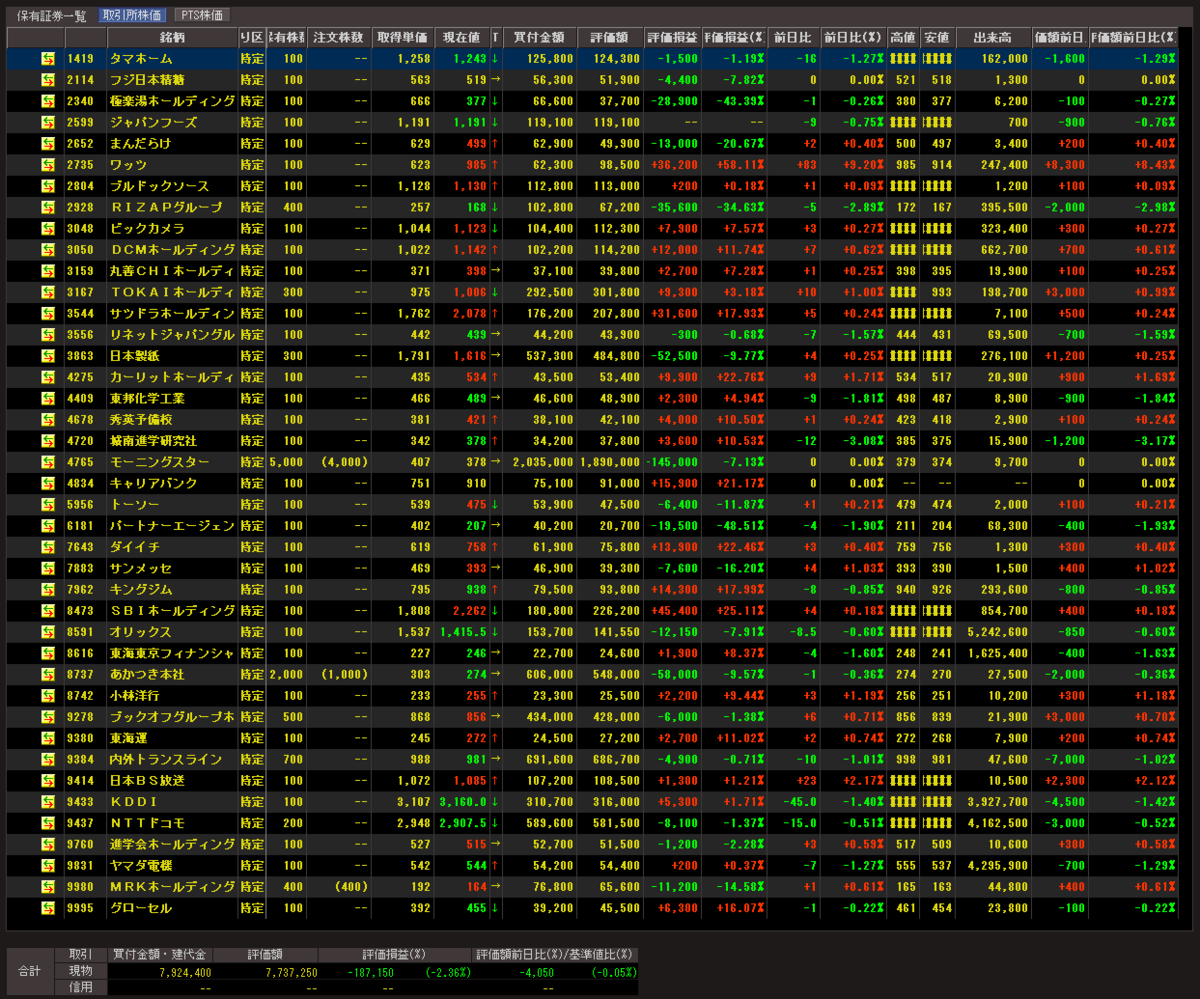Select ＭＲＫホールディング name cell
This screenshot has height=999, width=1200.
[x=172, y=887]
